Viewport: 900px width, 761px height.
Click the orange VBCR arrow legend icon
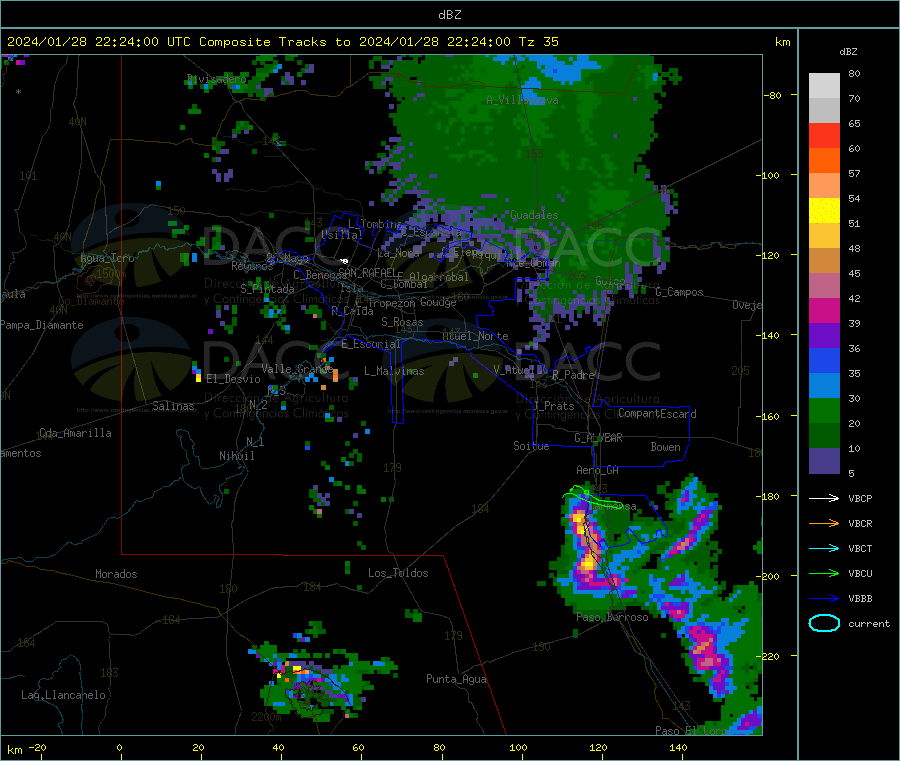pos(824,523)
